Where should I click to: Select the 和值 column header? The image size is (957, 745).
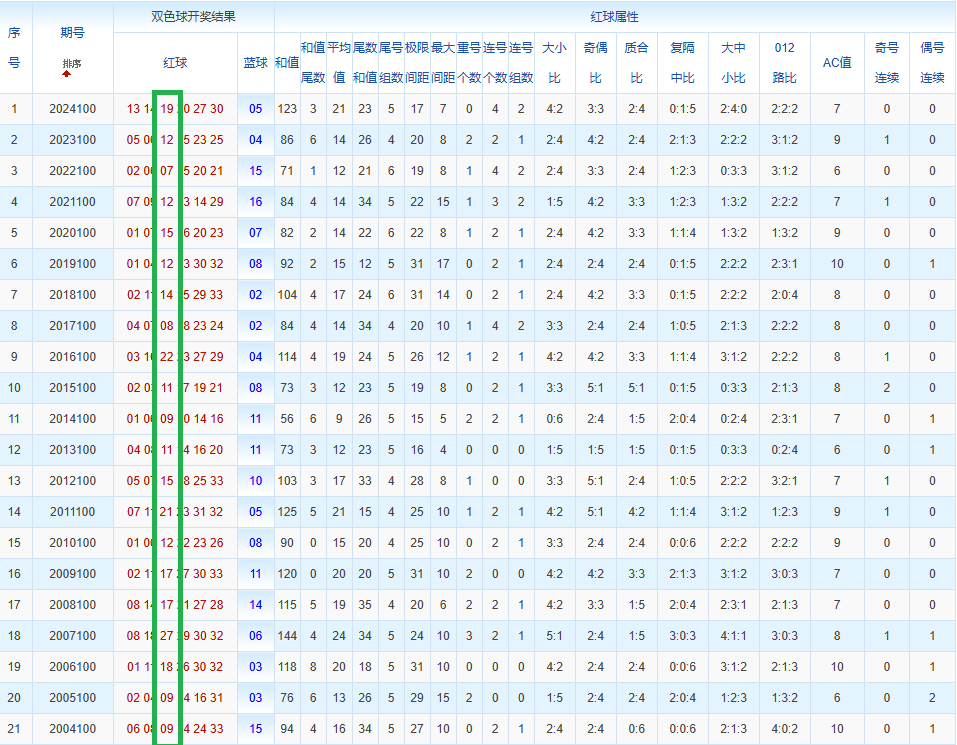(x=287, y=63)
